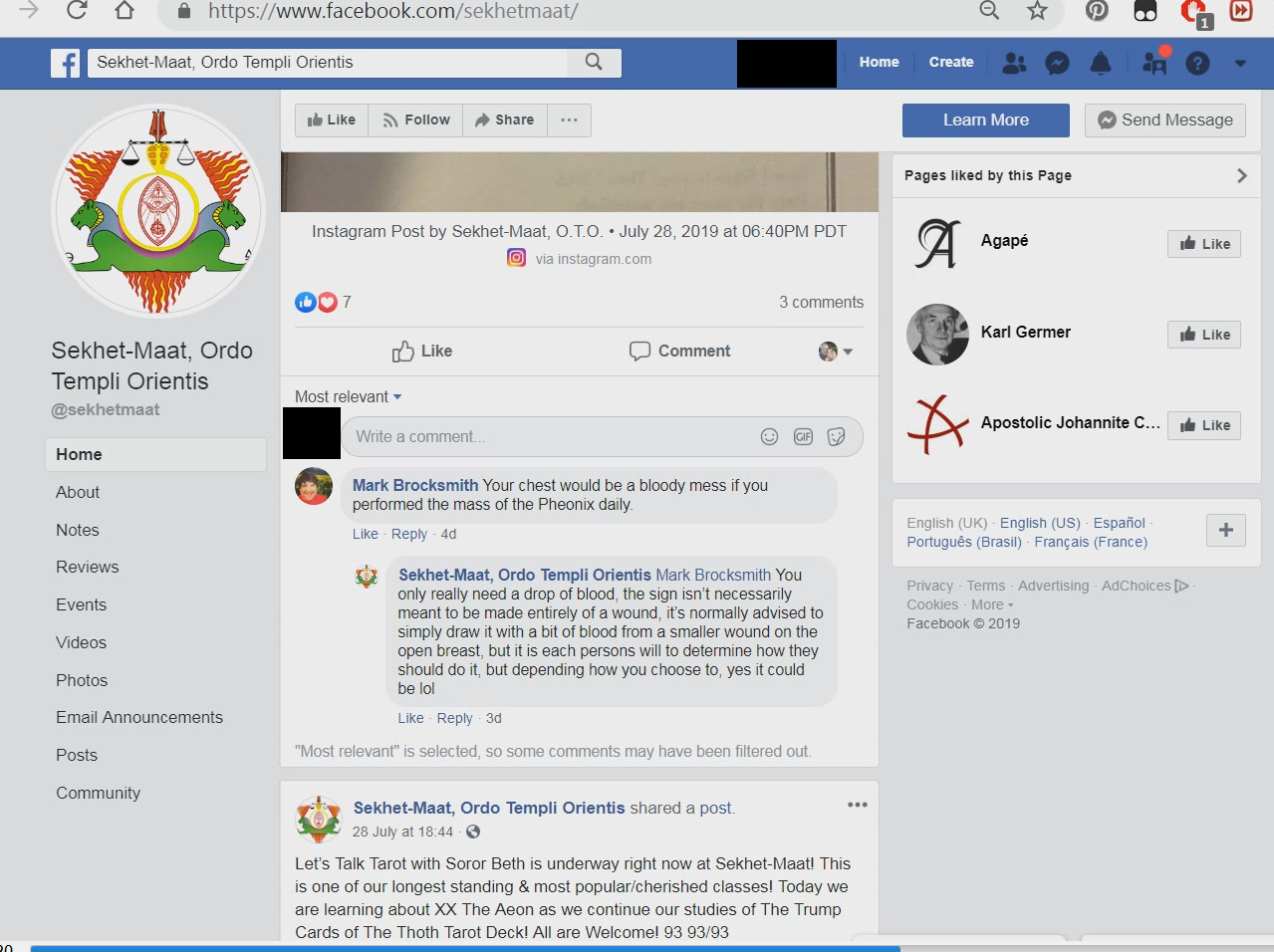Open the Notifications bell icon

click(x=1101, y=63)
